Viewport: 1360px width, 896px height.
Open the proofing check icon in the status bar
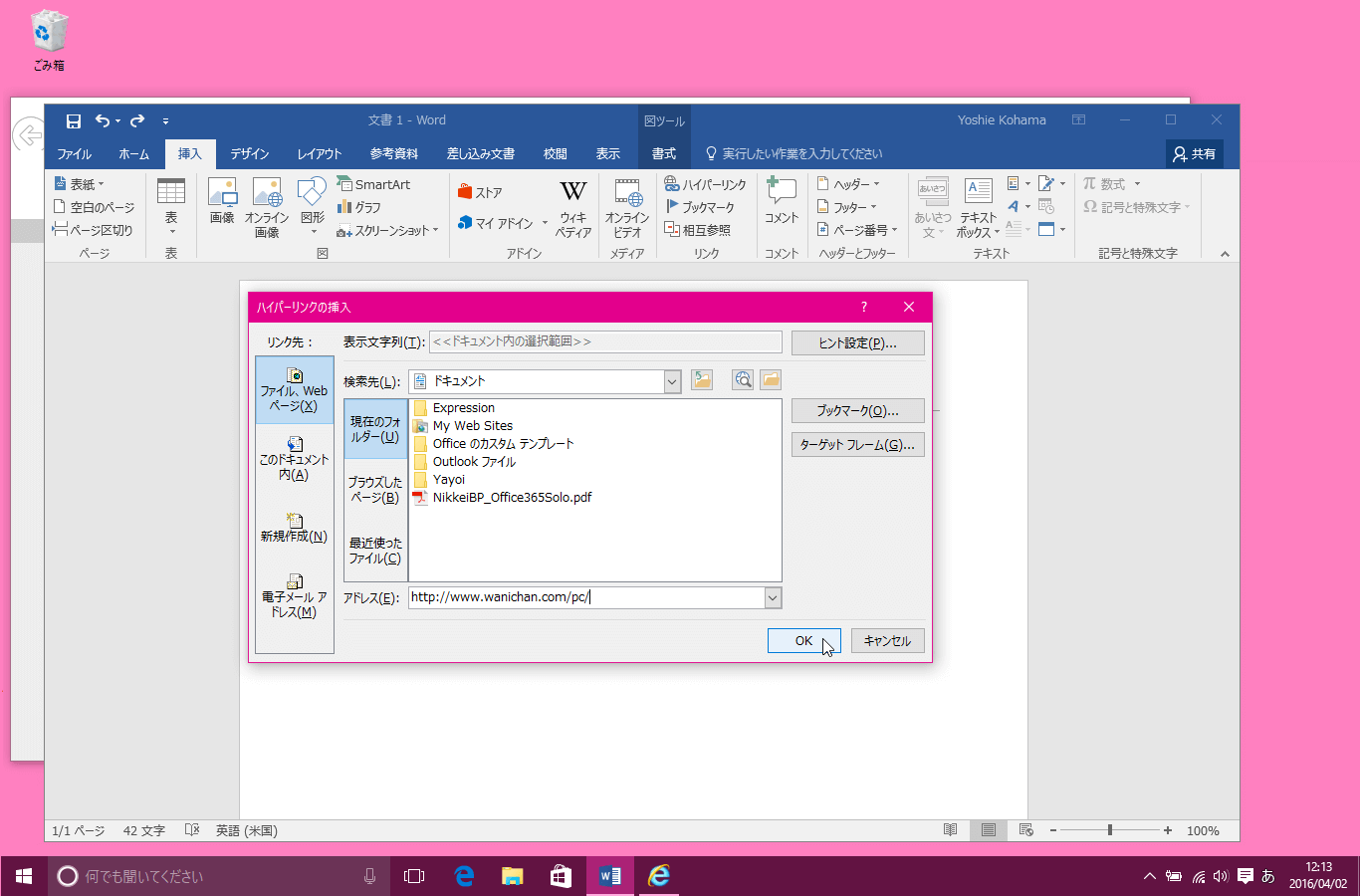click(192, 830)
